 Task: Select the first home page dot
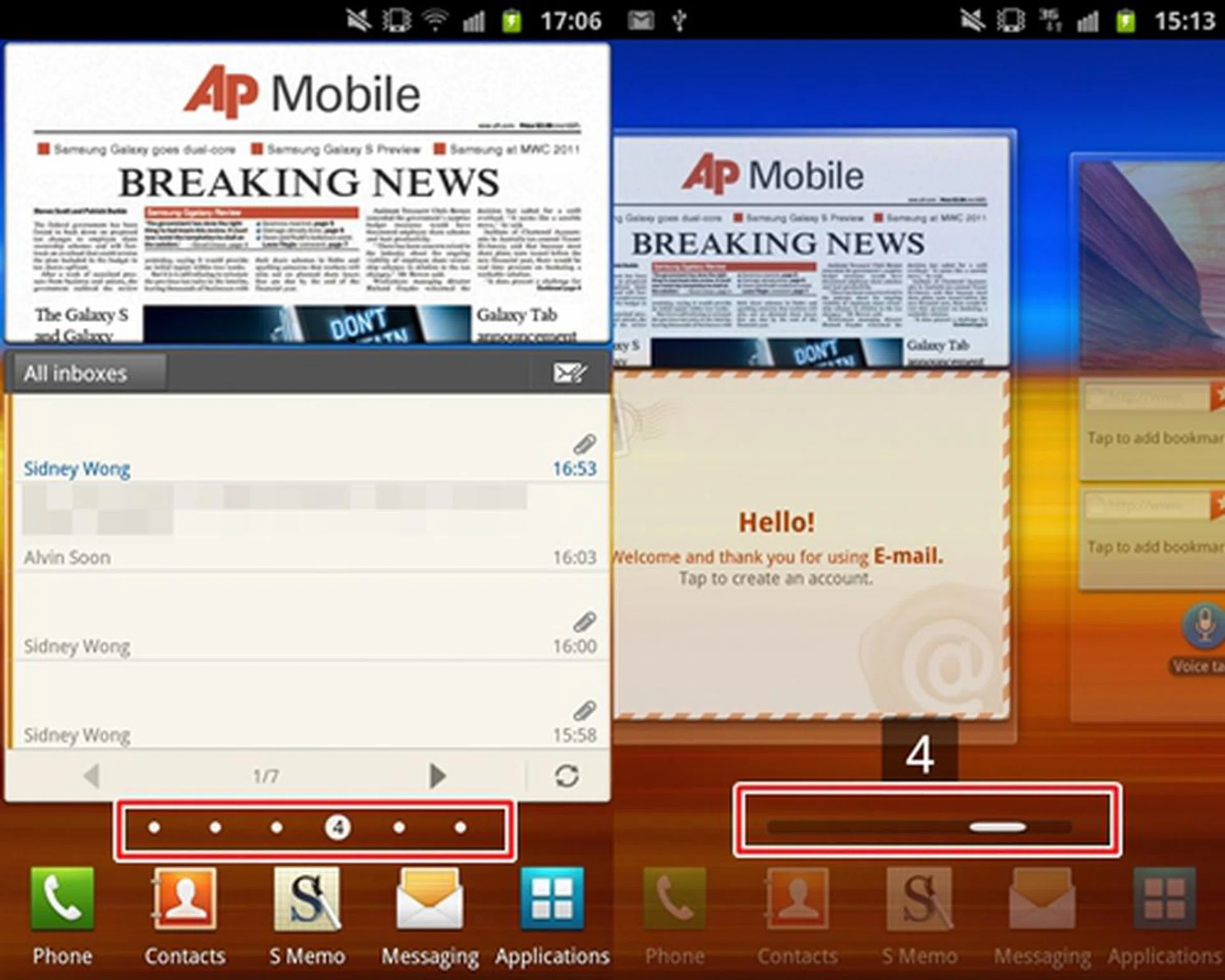coord(154,828)
